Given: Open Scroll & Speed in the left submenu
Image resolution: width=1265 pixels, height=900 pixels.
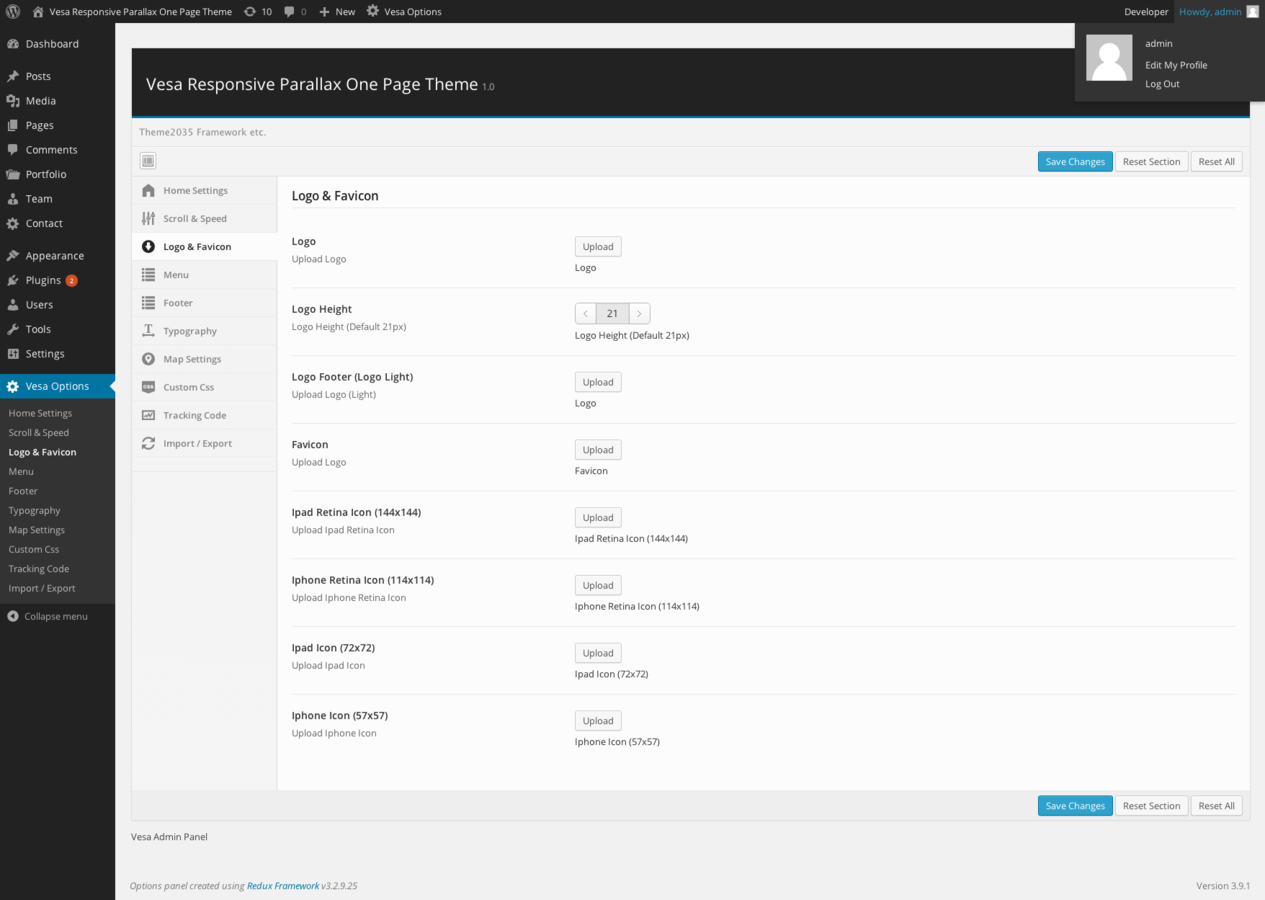Looking at the screenshot, I should 39,433.
